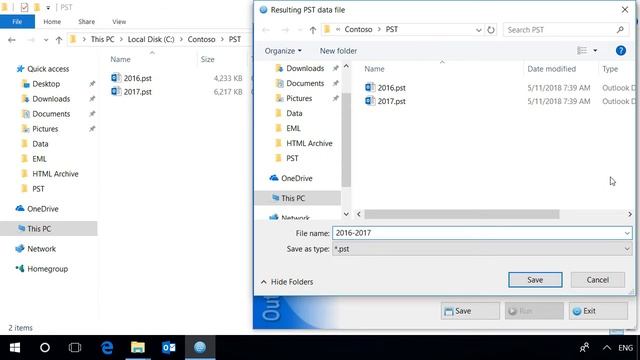Viewport: 640px width, 360px height.
Task: Select 2017.pst in the dialog file list
Action: point(385,101)
